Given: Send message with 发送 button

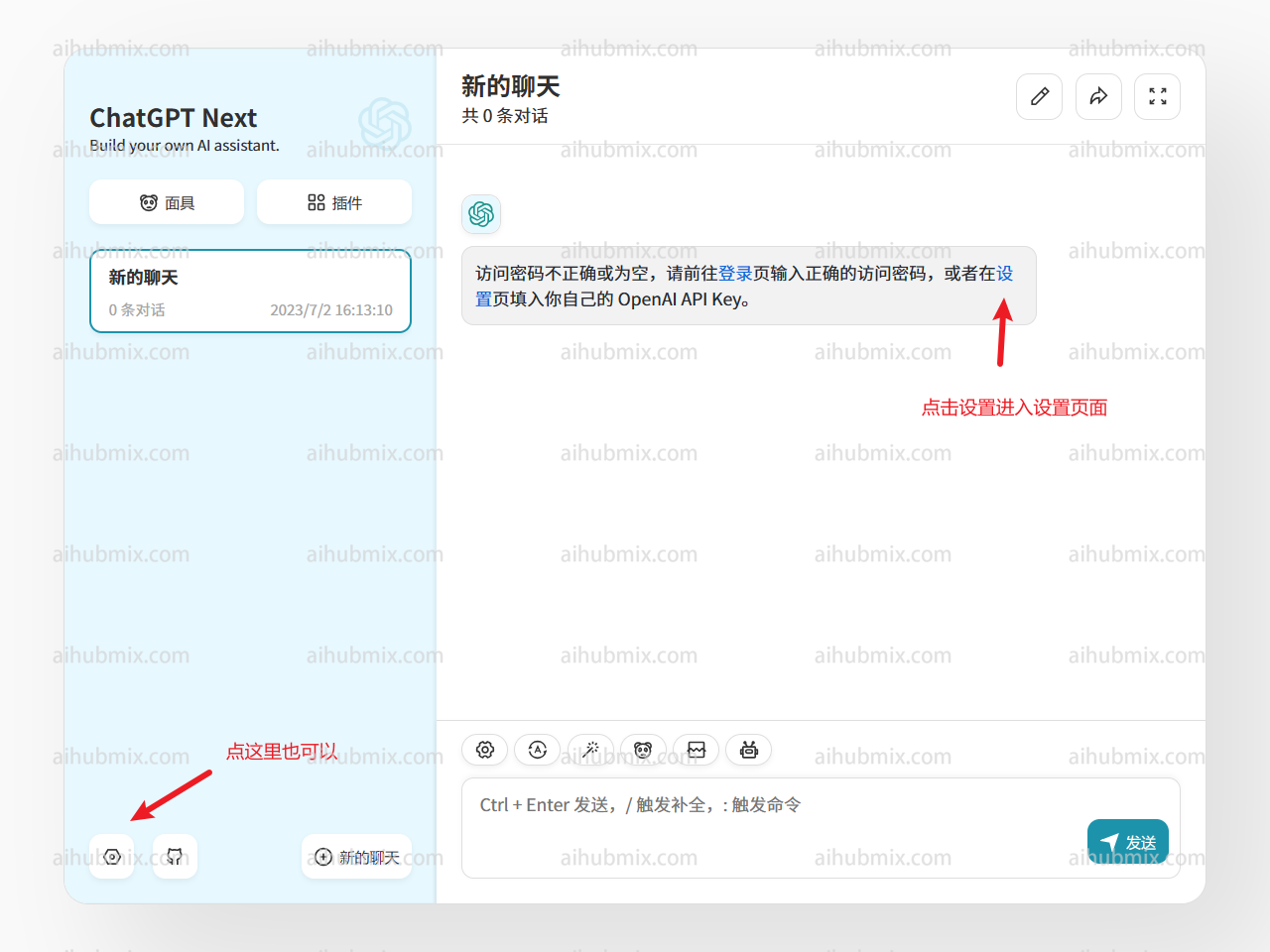Looking at the screenshot, I should click(x=1128, y=842).
